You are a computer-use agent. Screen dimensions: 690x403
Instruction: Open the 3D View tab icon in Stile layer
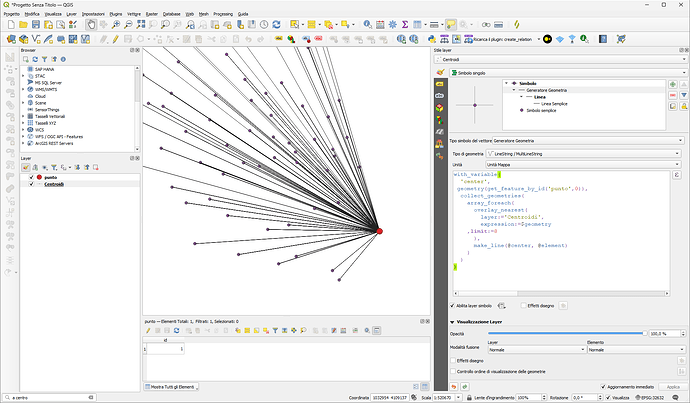[440, 108]
